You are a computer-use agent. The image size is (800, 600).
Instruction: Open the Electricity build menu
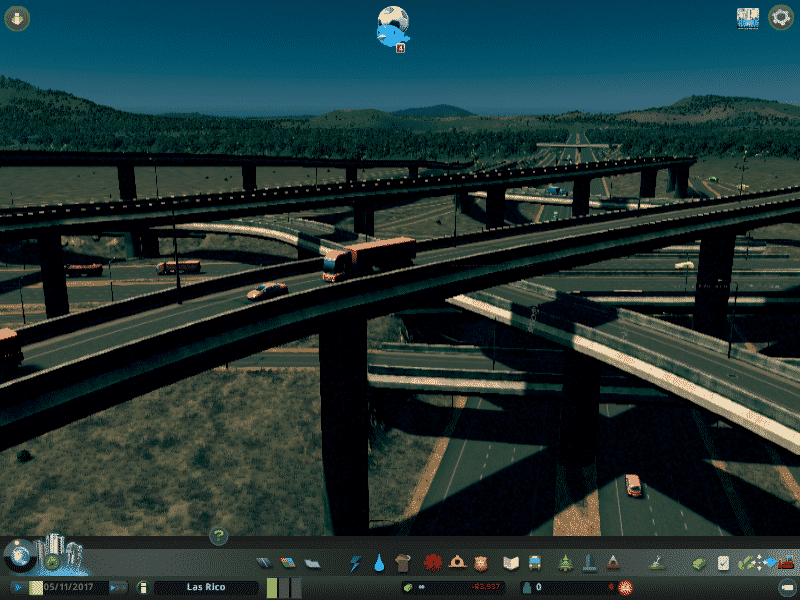coord(355,563)
